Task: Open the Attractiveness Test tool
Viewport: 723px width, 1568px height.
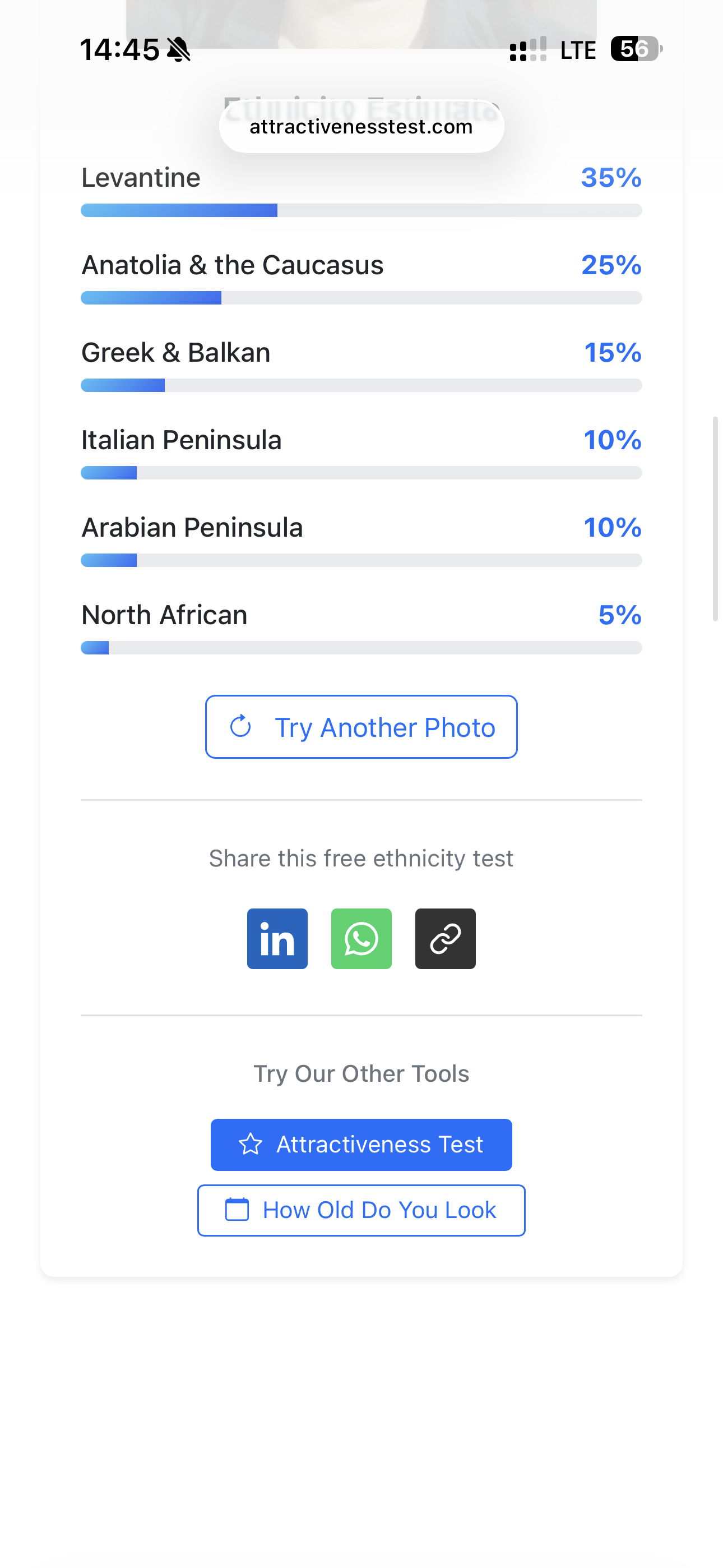Action: (361, 1145)
